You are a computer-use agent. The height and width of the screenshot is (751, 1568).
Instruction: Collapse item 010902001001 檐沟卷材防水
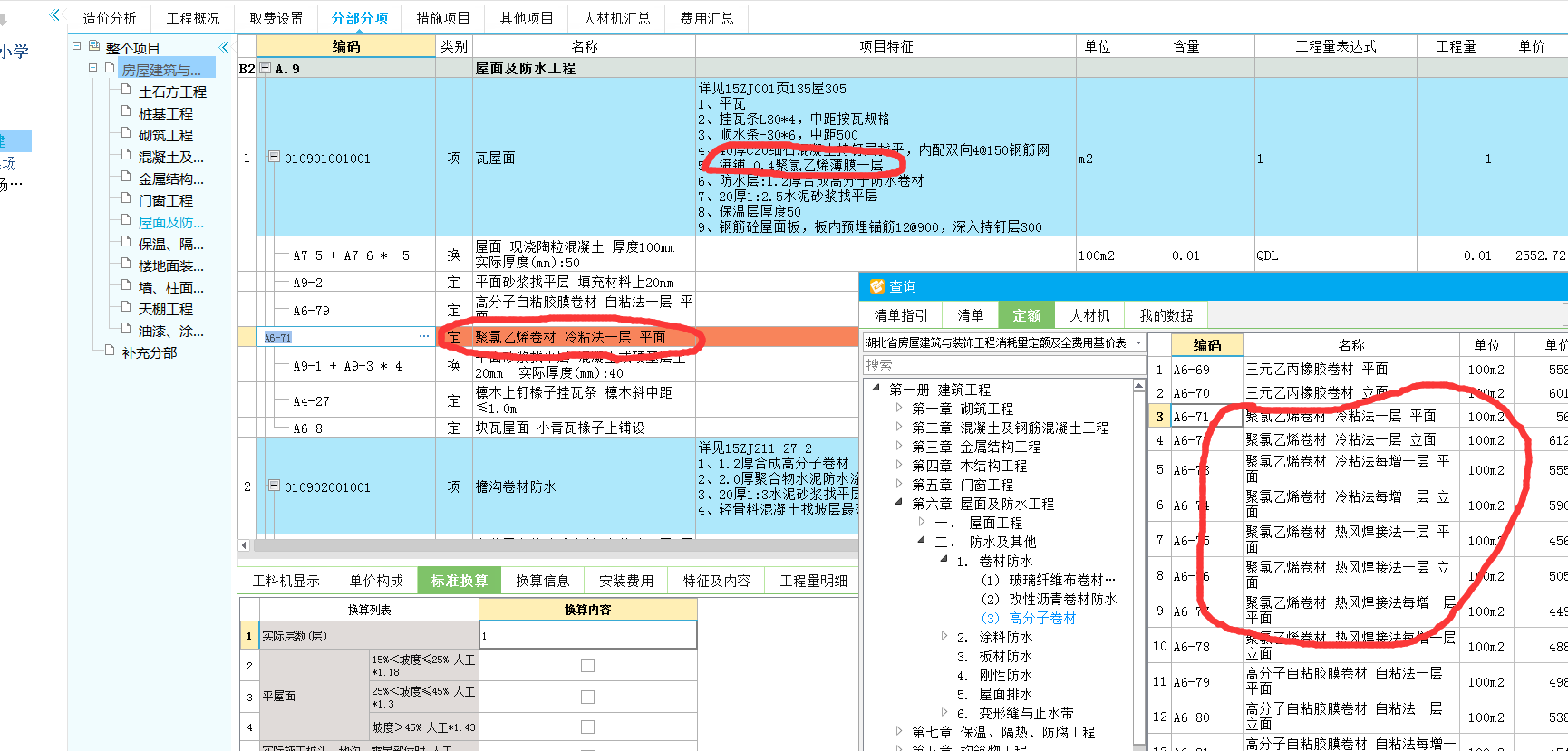point(274,486)
